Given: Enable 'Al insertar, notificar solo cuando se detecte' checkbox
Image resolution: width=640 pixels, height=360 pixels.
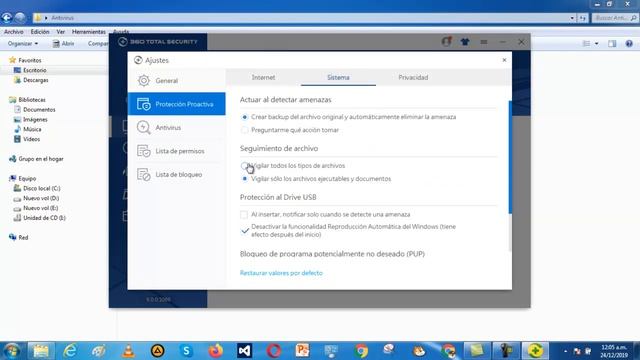Looking at the screenshot, I should [x=244, y=214].
